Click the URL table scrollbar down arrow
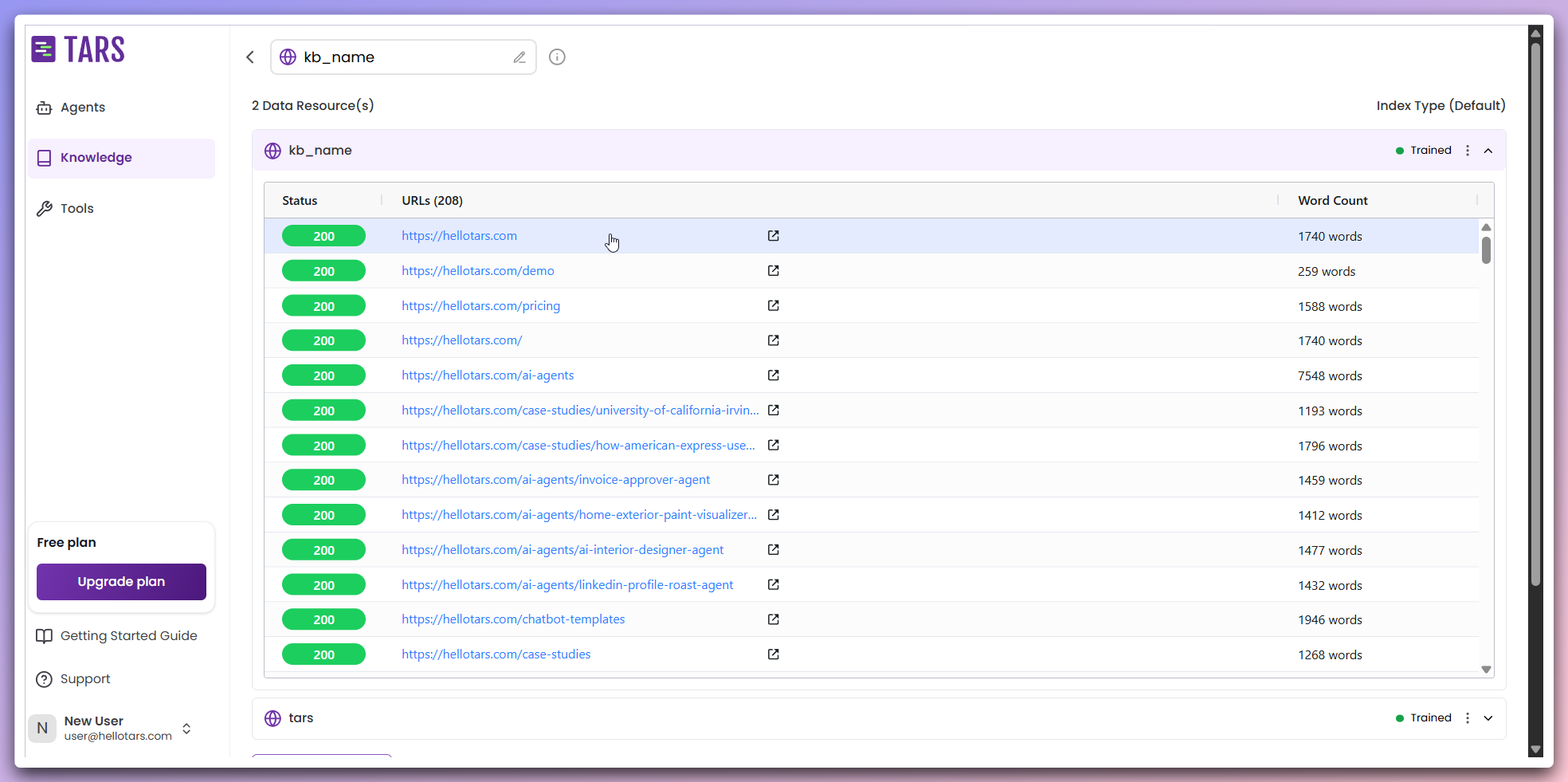Image resolution: width=1568 pixels, height=782 pixels. point(1486,670)
